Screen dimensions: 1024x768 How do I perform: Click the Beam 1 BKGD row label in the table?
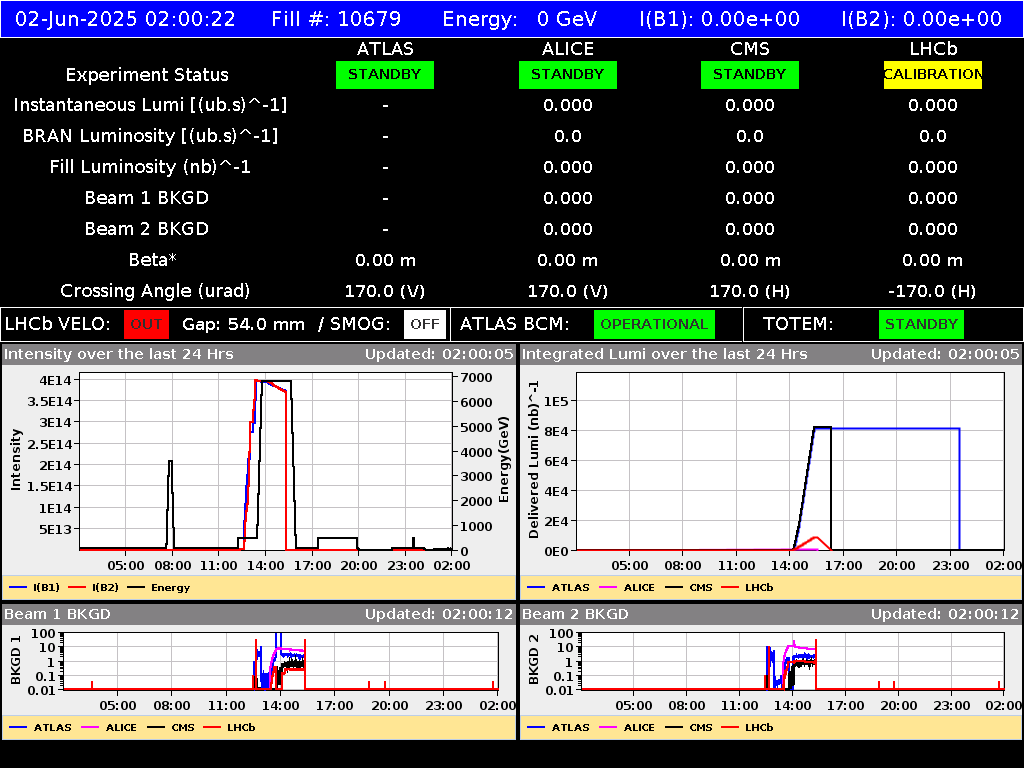(x=147, y=198)
